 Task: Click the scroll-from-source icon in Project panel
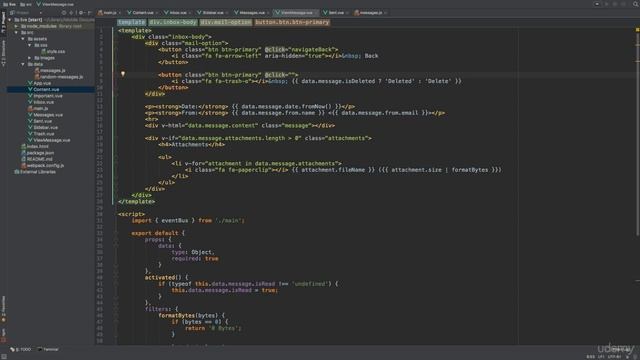[64, 13]
